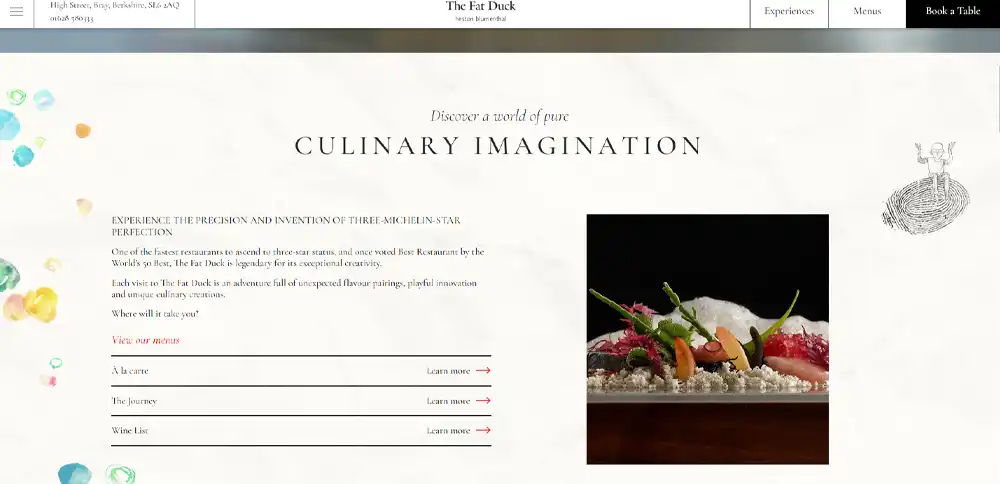This screenshot has width=1000, height=484.
Task: Click The Fat Duck logo
Action: 480,11
